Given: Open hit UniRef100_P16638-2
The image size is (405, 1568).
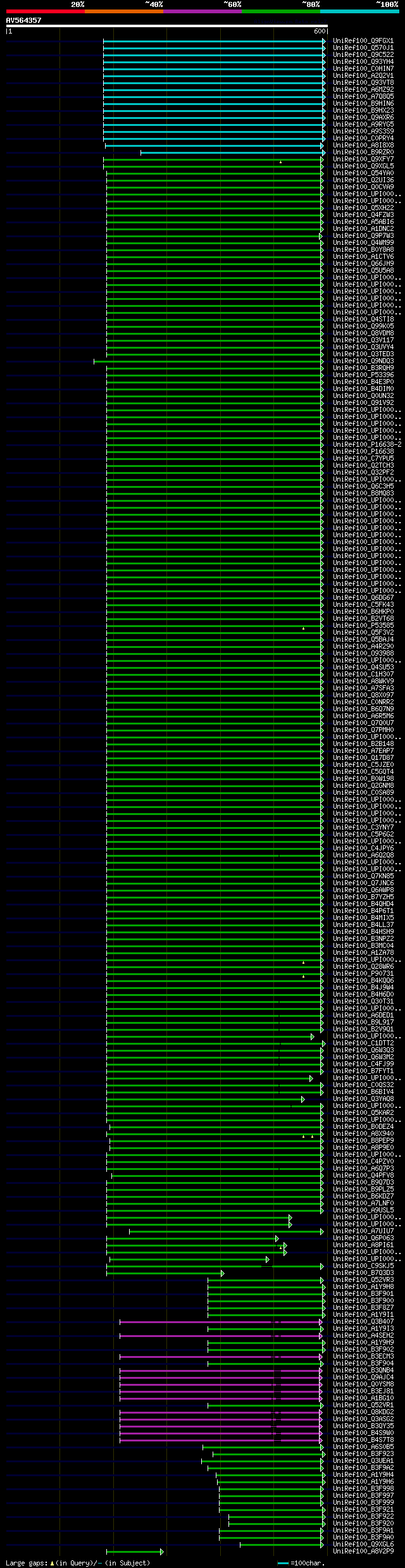Looking at the screenshot, I should point(367,445).
